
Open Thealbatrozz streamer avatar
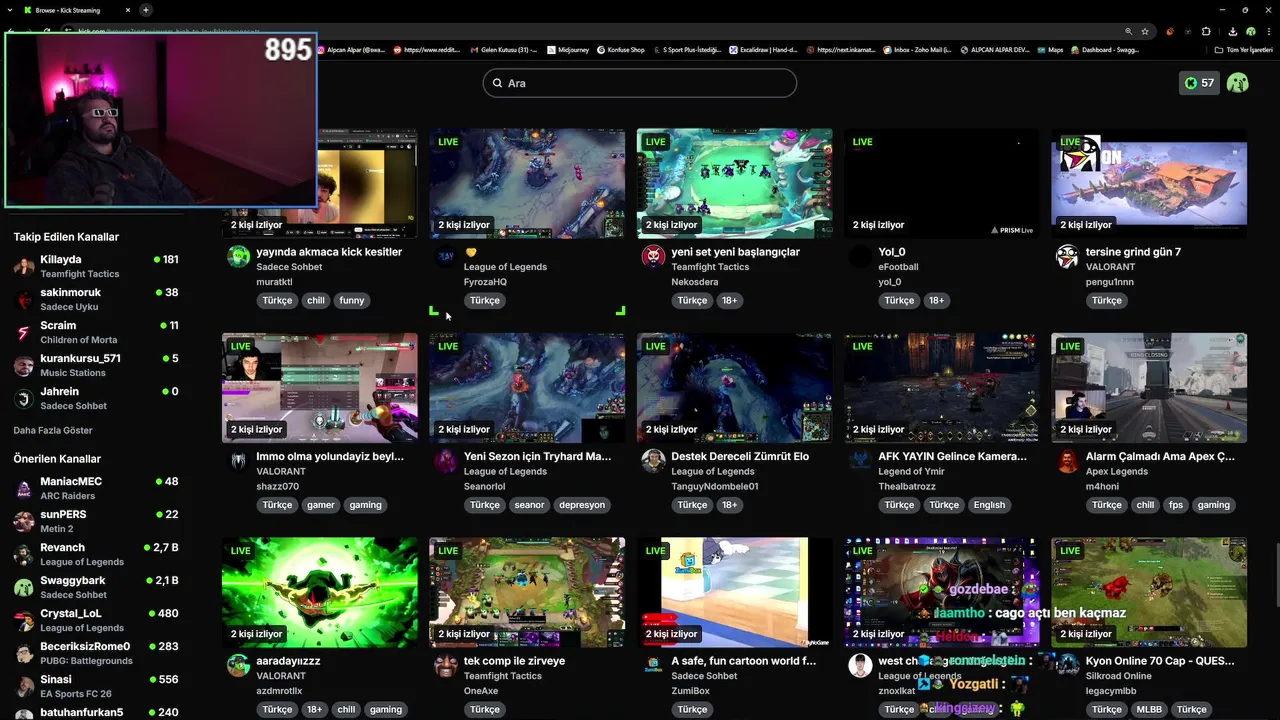point(860,461)
